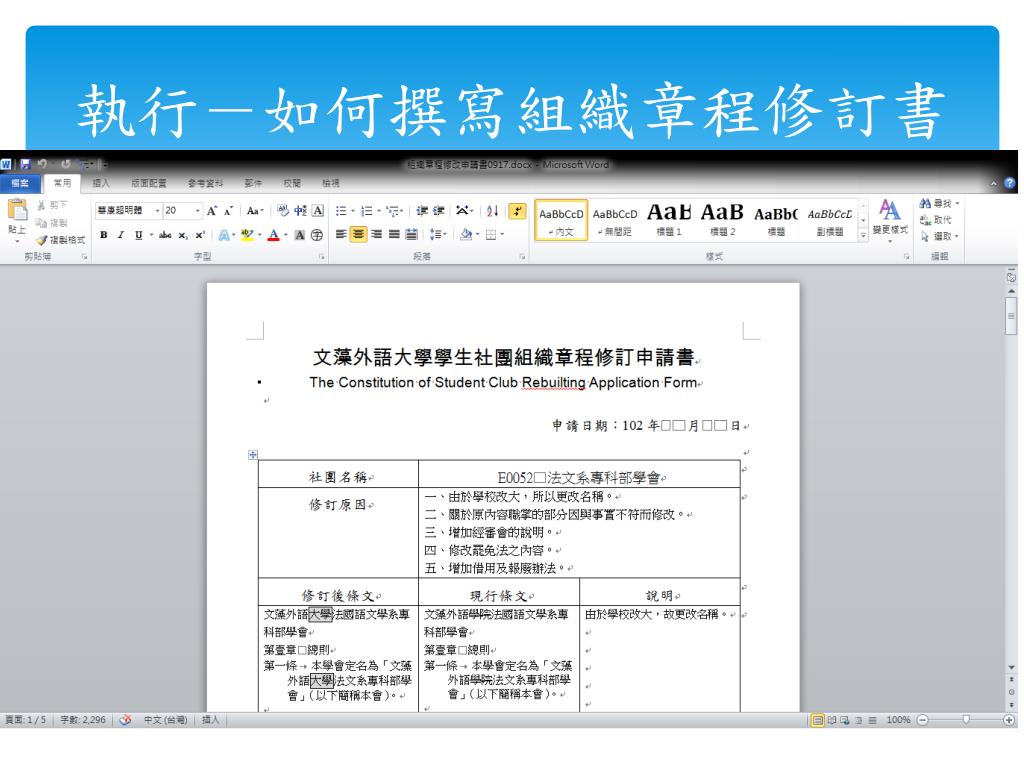Image resolution: width=1024 pixels, height=768 pixels.
Task: Click the Decrease Indent icon
Action: pos(422,210)
